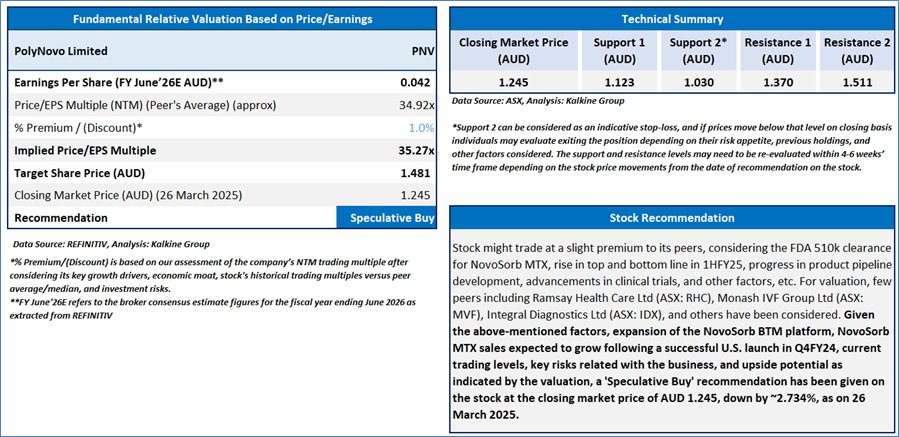Select the Target Share Price value 1.481
The width and height of the screenshot is (899, 437).
click(x=417, y=174)
